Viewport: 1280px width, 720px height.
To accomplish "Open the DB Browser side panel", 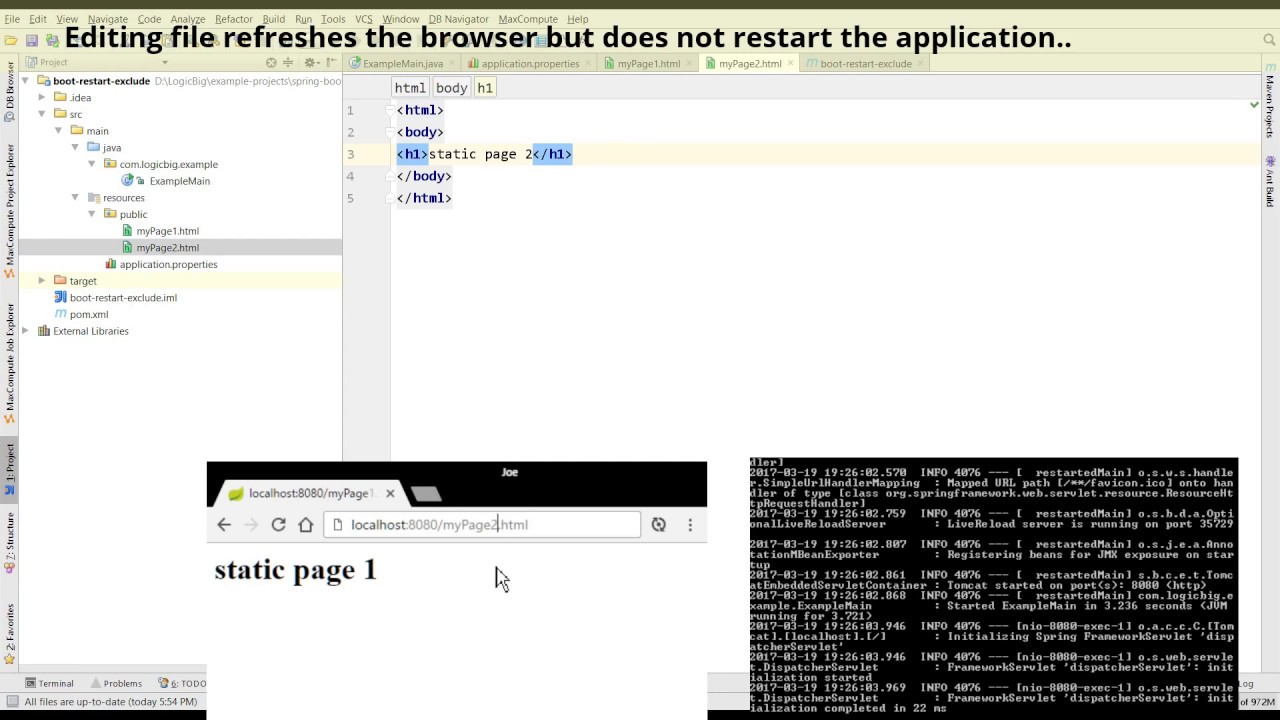I will tap(10, 90).
